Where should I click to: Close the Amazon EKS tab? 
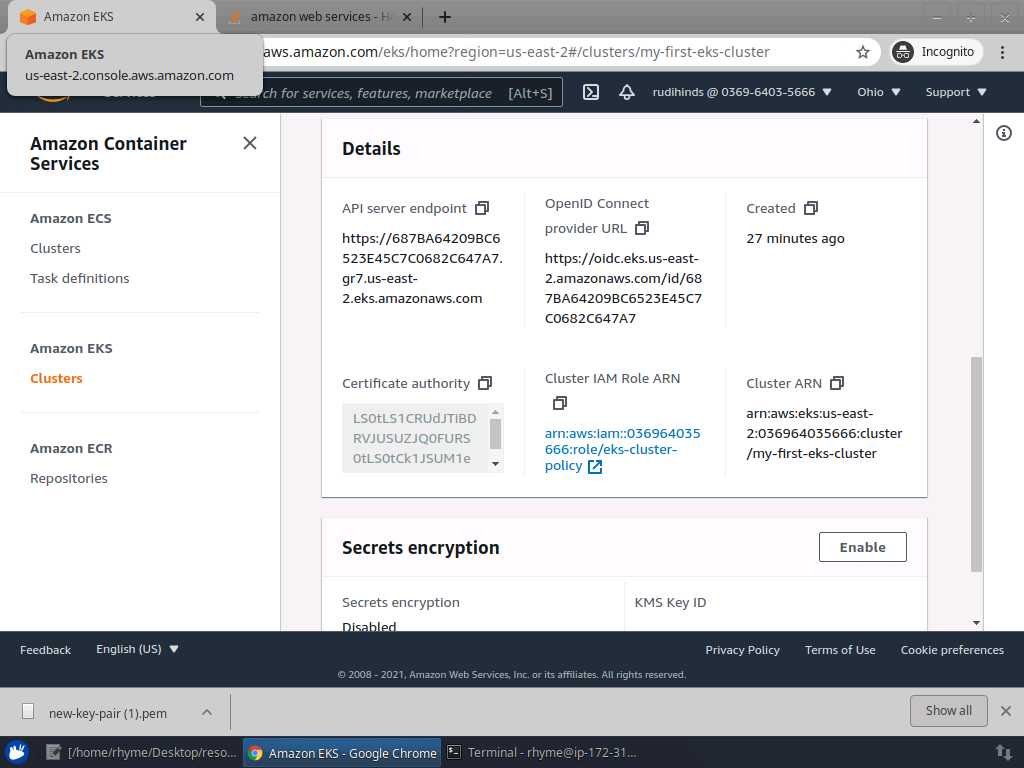click(200, 17)
